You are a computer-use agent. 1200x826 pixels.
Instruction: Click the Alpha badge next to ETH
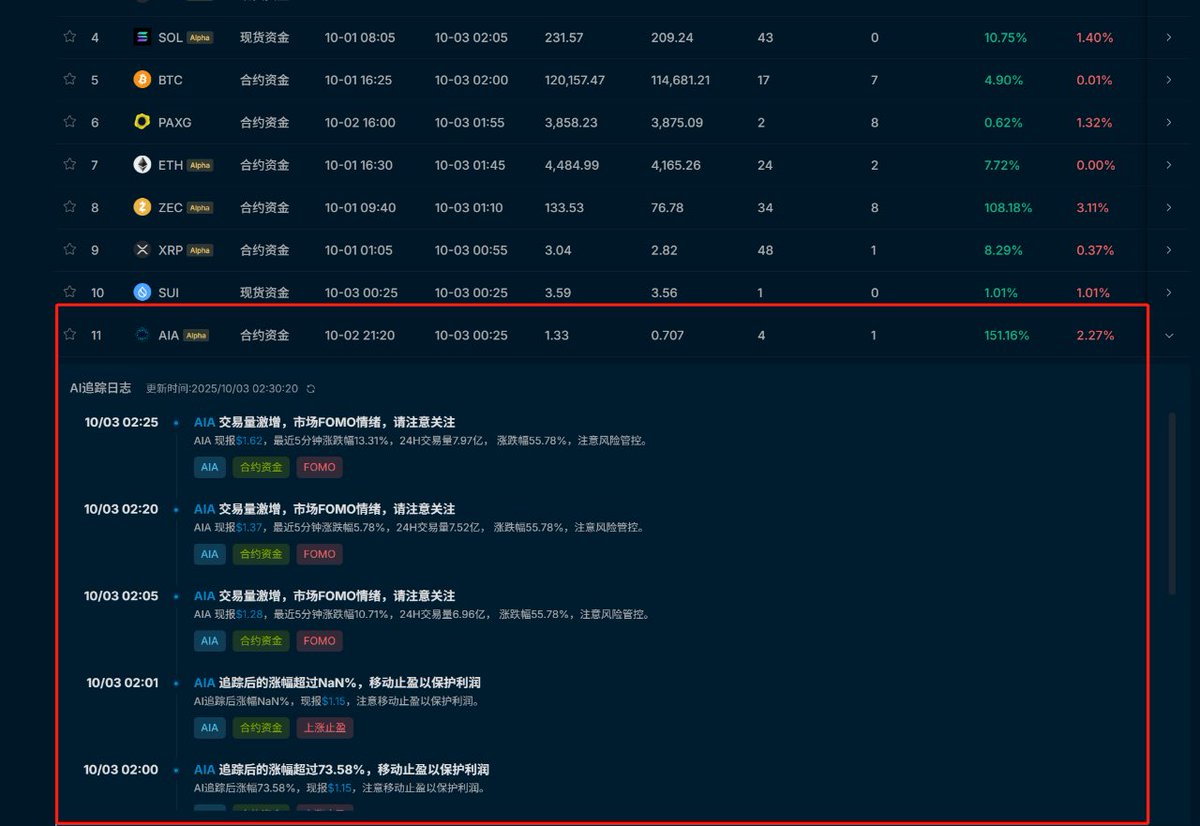[201, 165]
